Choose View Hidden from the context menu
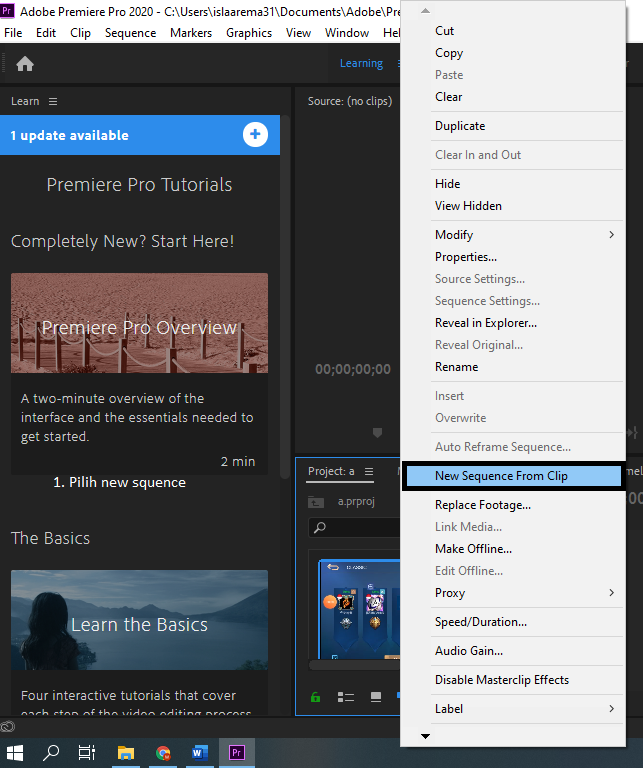Image resolution: width=643 pixels, height=768 pixels. pyautogui.click(x=526, y=206)
